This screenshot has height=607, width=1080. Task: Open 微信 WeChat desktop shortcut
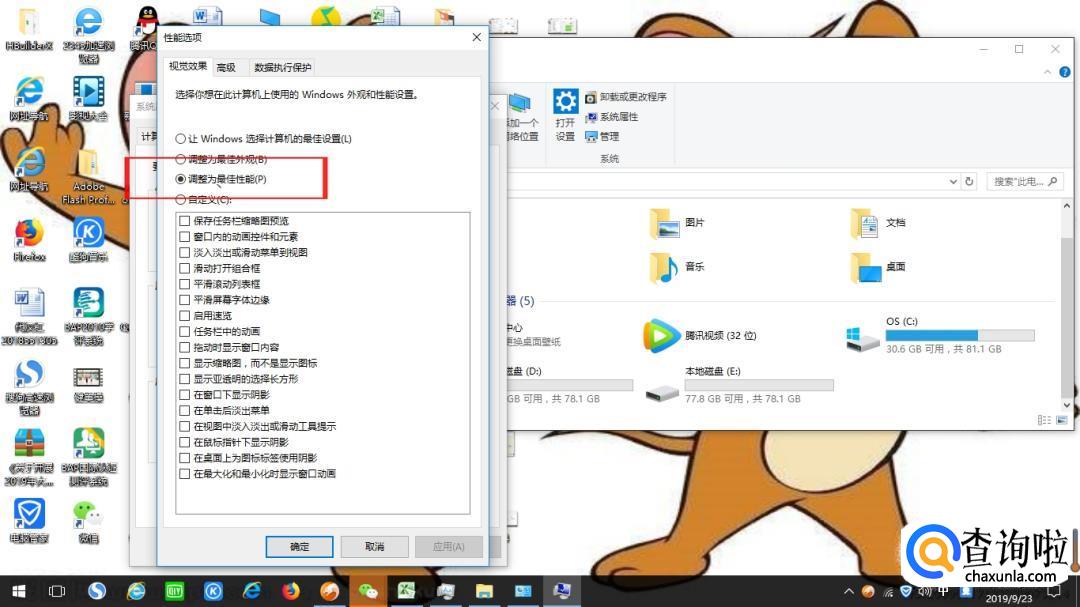click(88, 521)
